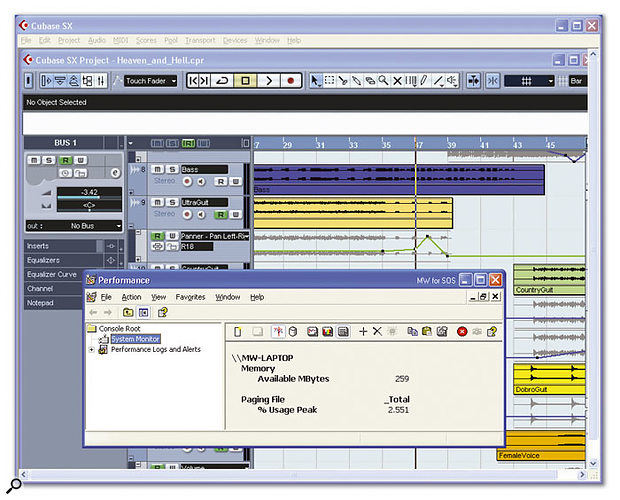Click the Record button in Cubase transport

click(291, 81)
